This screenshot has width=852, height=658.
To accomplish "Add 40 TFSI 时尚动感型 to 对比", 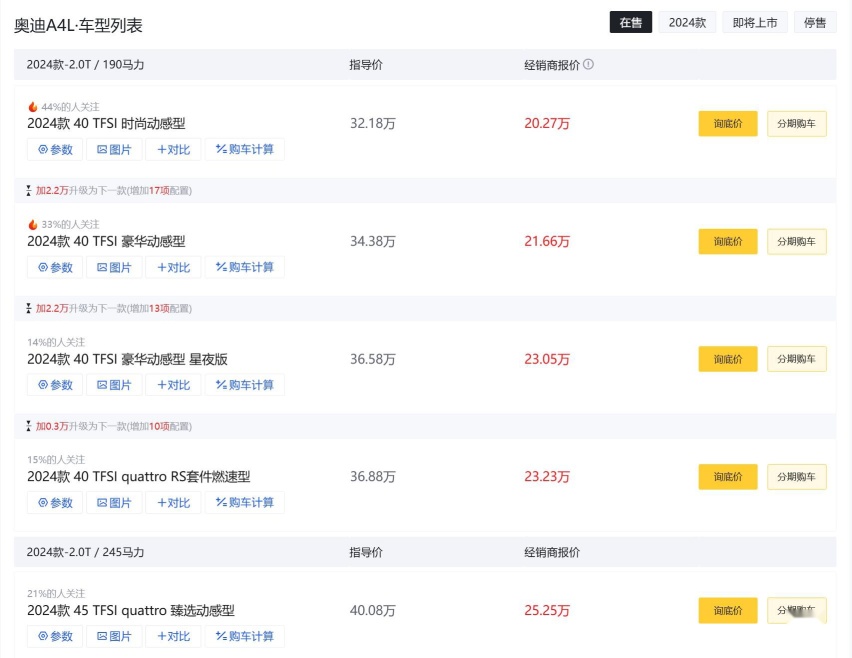I will tap(173, 149).
